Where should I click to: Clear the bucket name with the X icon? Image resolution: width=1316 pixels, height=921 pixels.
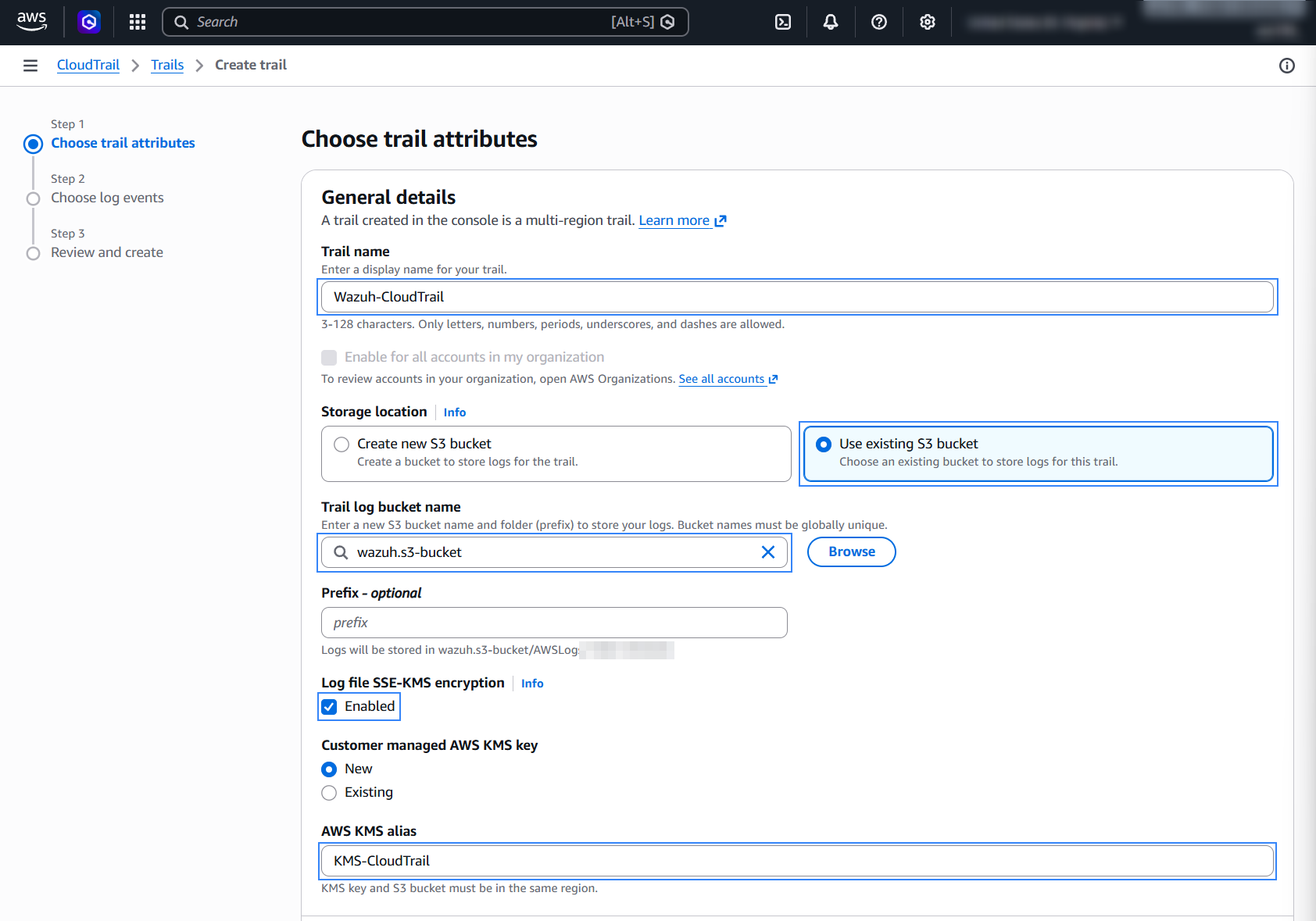coord(768,552)
